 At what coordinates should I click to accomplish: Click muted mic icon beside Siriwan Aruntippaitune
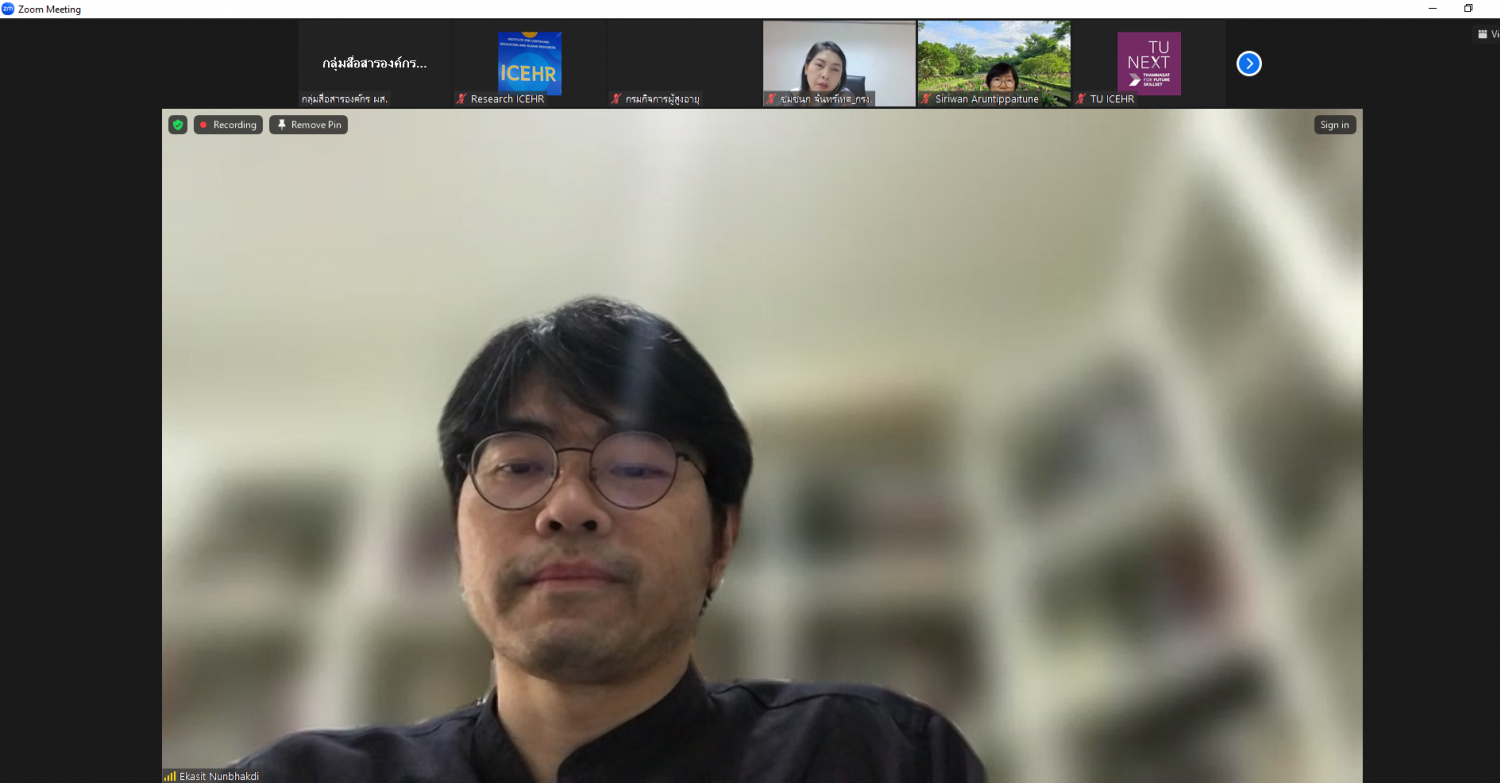pyautogui.click(x=926, y=99)
